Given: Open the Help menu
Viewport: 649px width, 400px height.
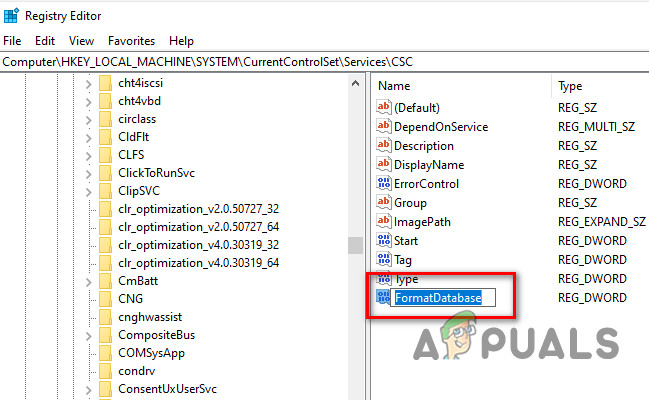Looking at the screenshot, I should pos(181,41).
